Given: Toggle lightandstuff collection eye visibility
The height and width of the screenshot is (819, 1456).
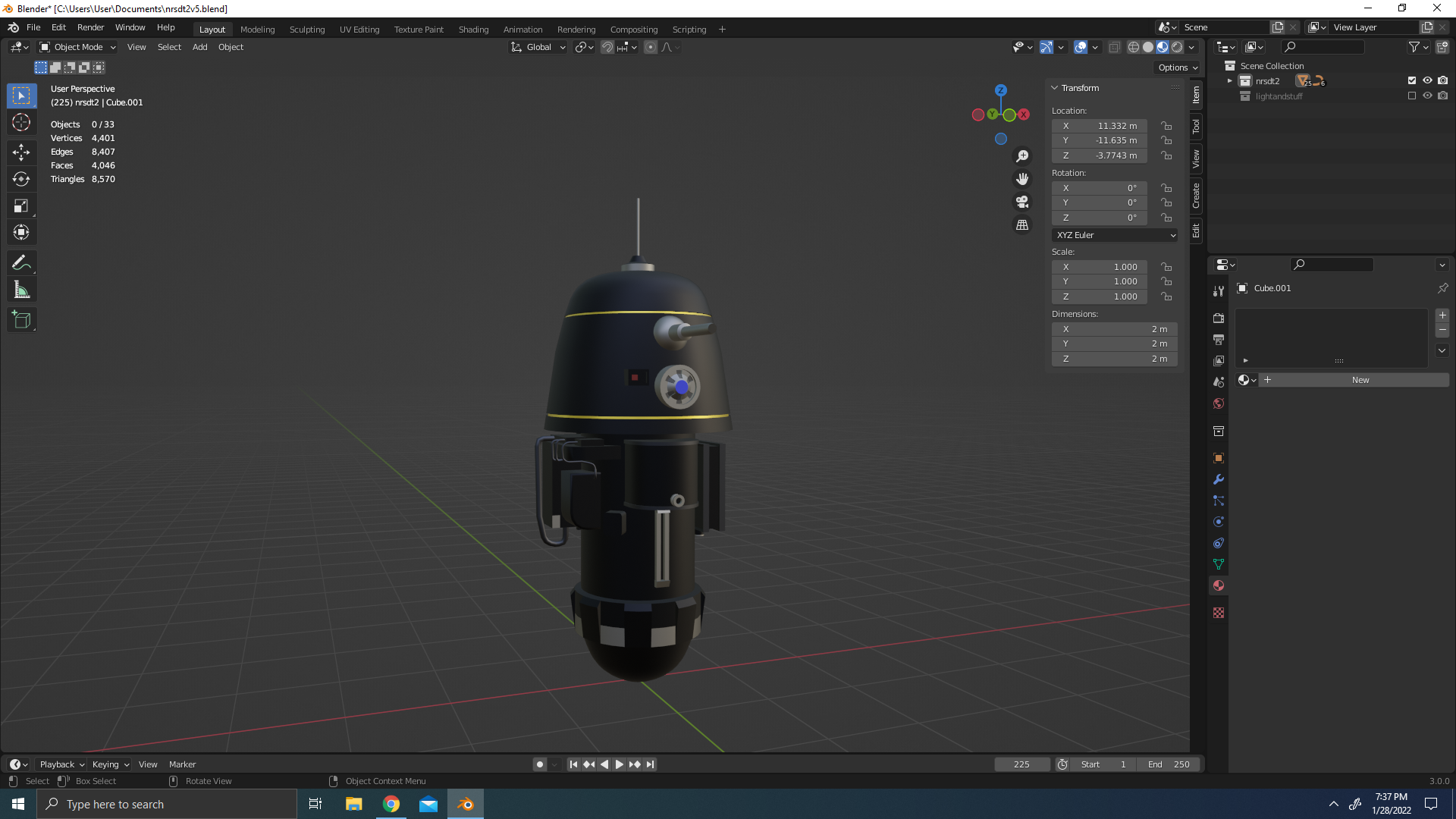Looking at the screenshot, I should (1427, 96).
